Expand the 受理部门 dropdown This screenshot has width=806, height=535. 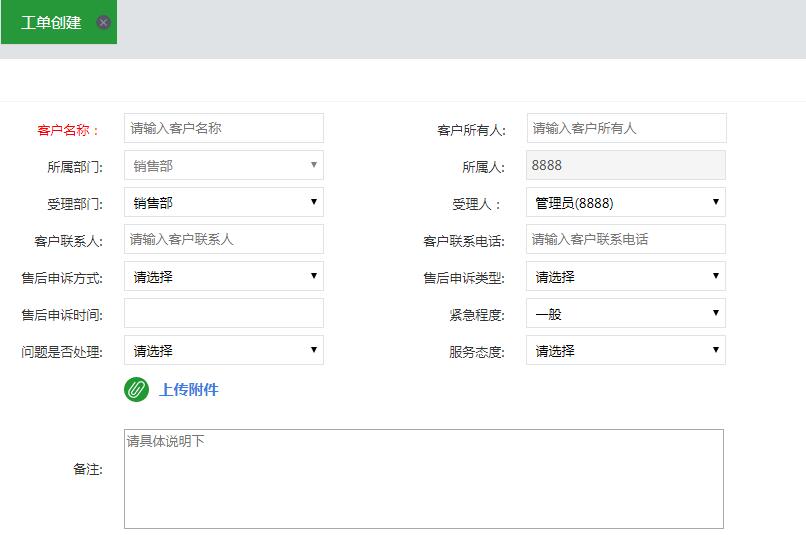[x=224, y=202]
